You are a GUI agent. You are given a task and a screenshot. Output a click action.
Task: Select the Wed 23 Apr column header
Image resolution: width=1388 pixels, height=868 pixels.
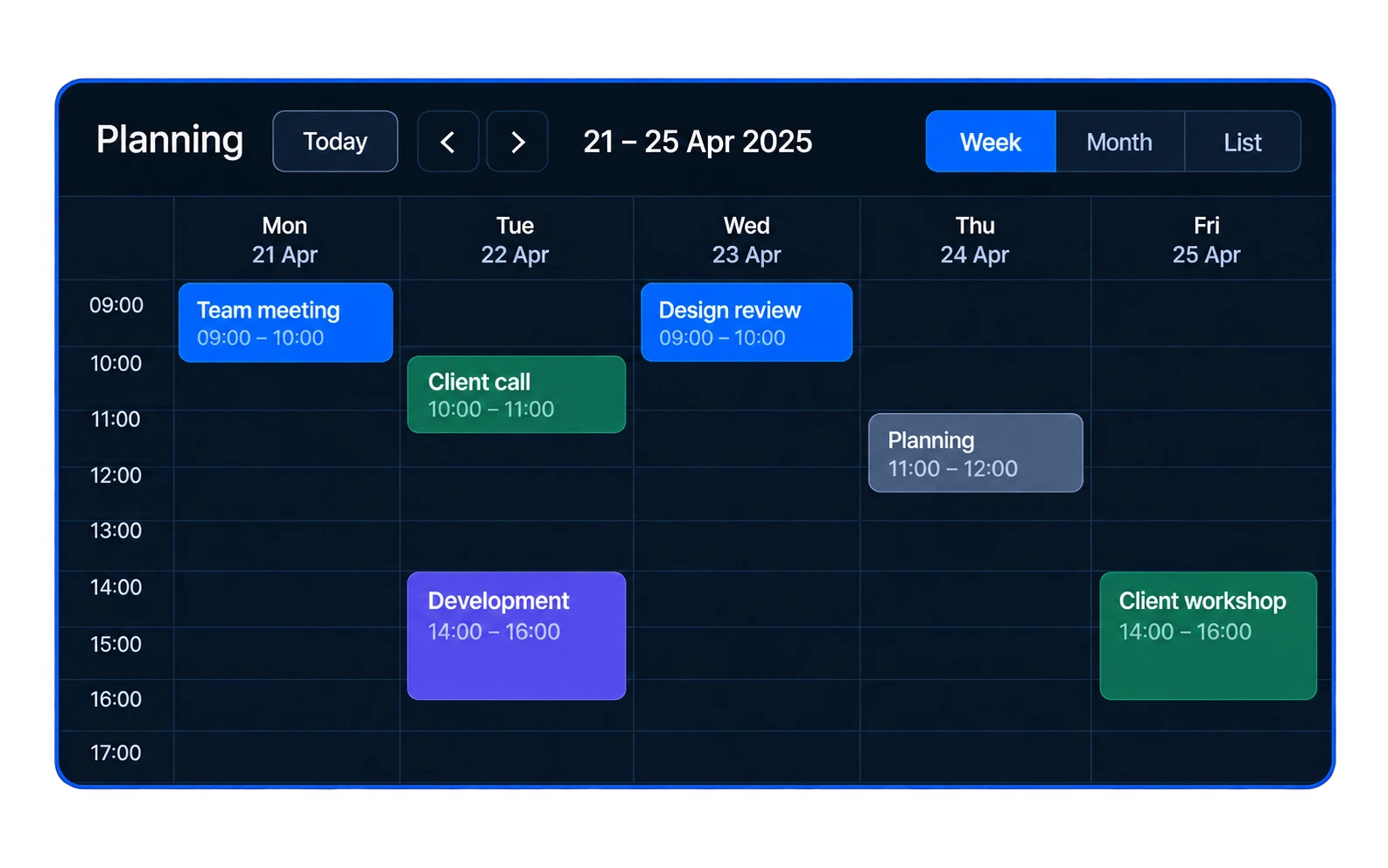(747, 240)
